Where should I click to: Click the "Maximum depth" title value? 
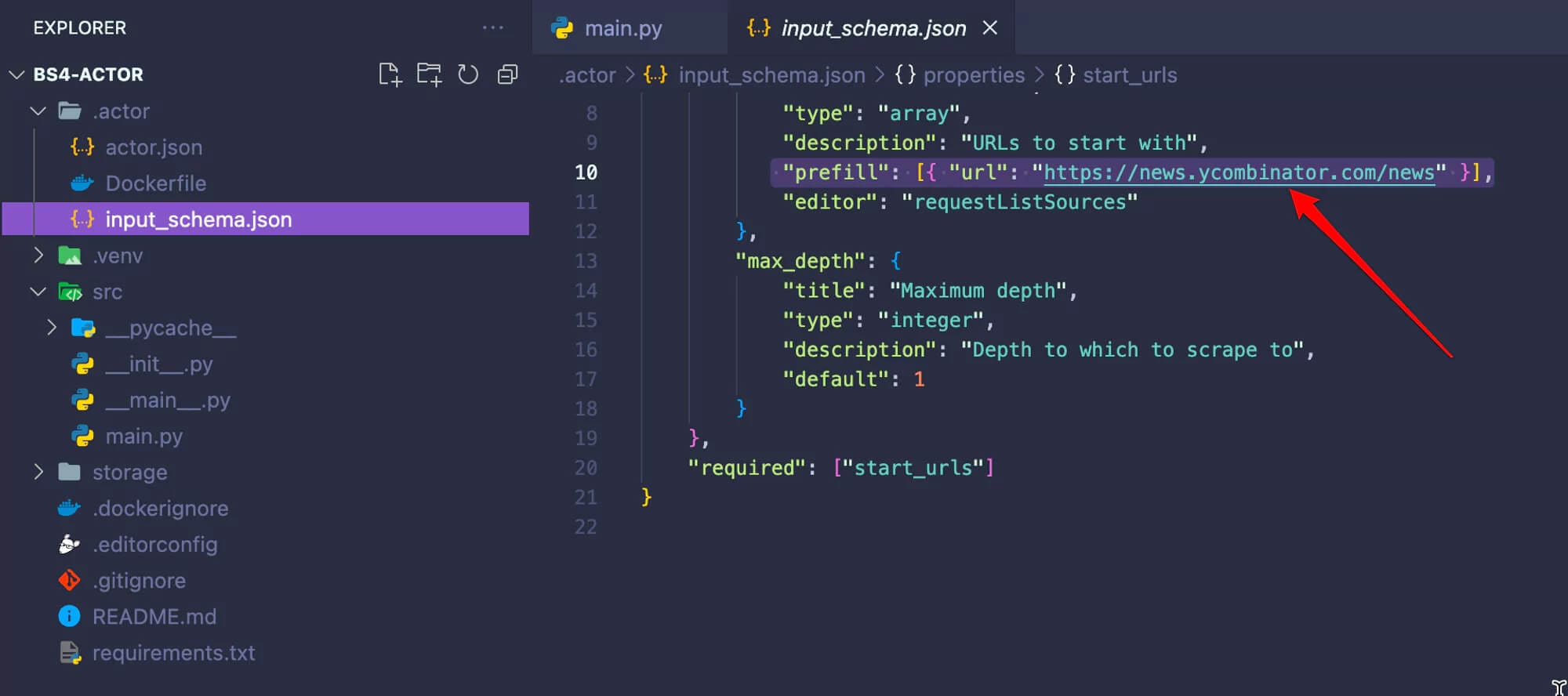(978, 291)
